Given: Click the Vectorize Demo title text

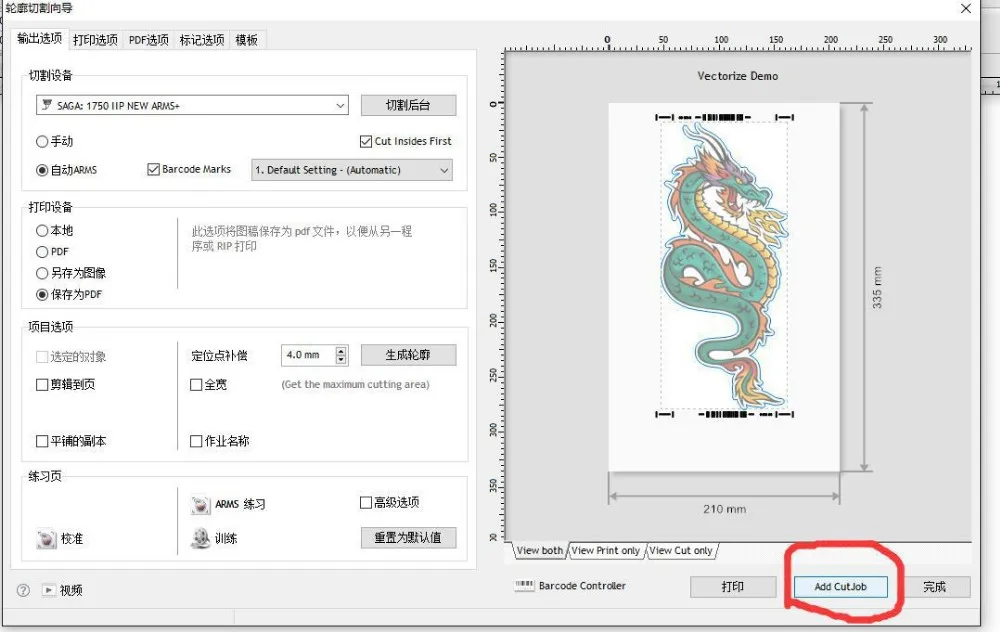Looking at the screenshot, I should (737, 76).
